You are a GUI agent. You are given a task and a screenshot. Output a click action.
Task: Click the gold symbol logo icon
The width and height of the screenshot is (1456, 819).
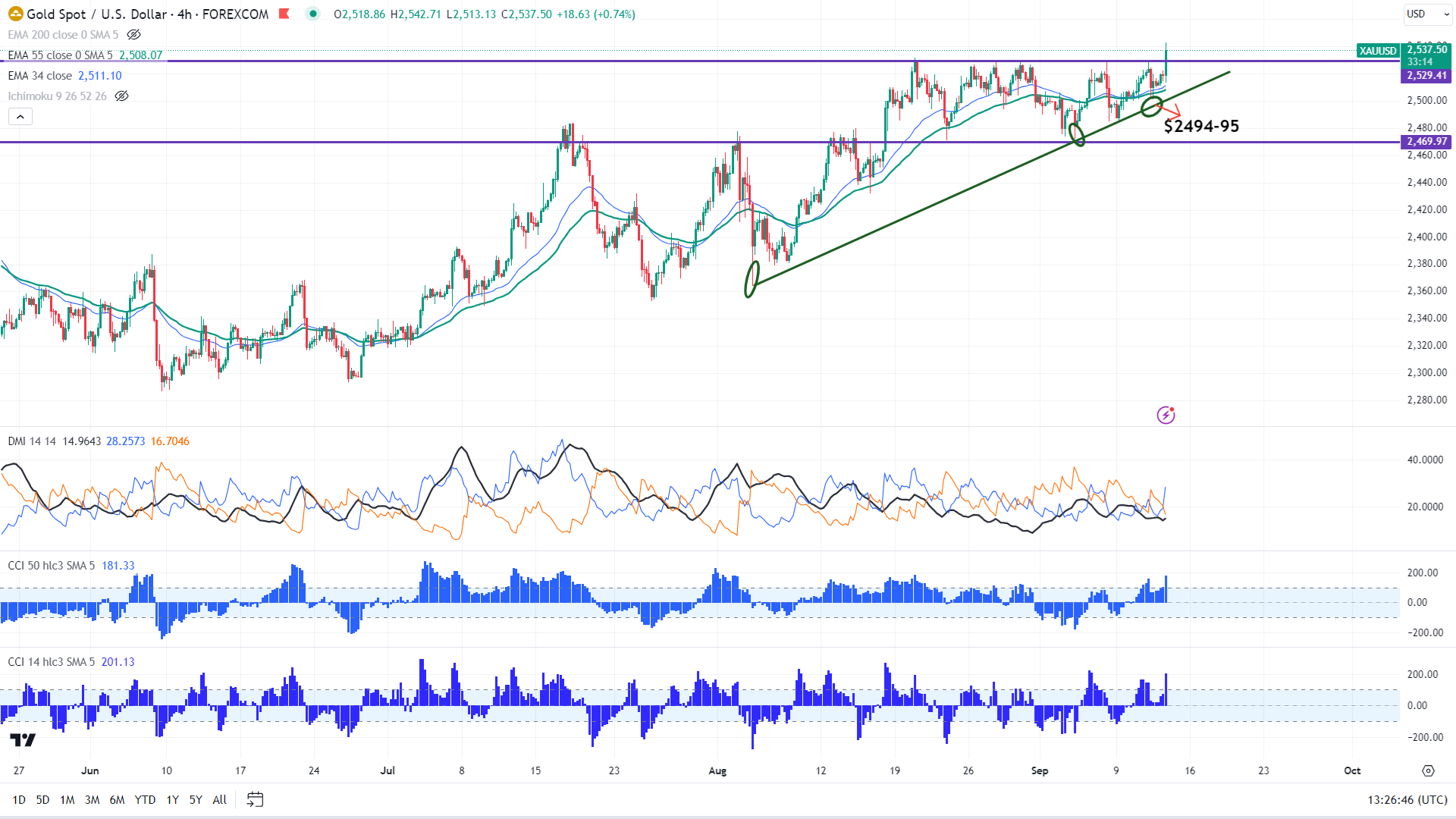pyautogui.click(x=15, y=14)
